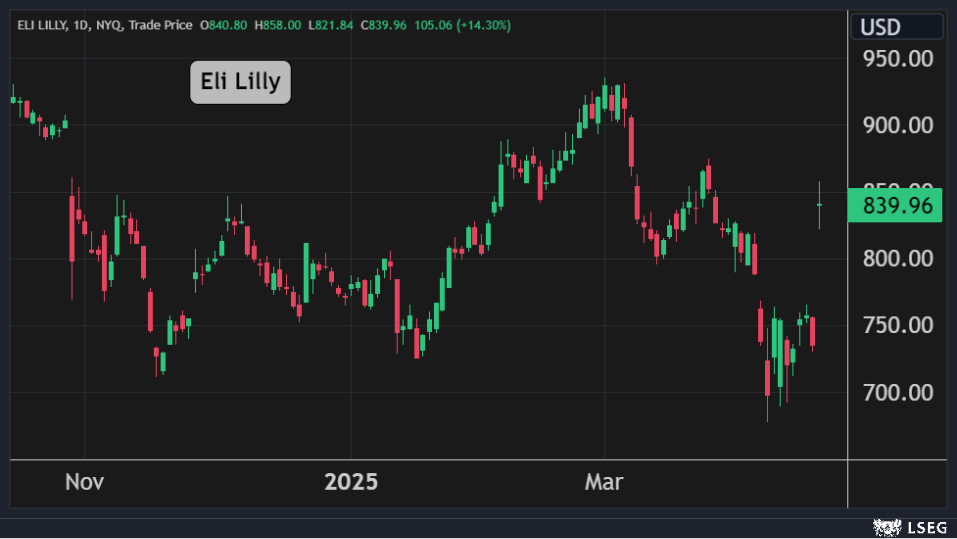Click the 950.00 price axis label
Viewport: 957px width, 539px height.
click(898, 59)
